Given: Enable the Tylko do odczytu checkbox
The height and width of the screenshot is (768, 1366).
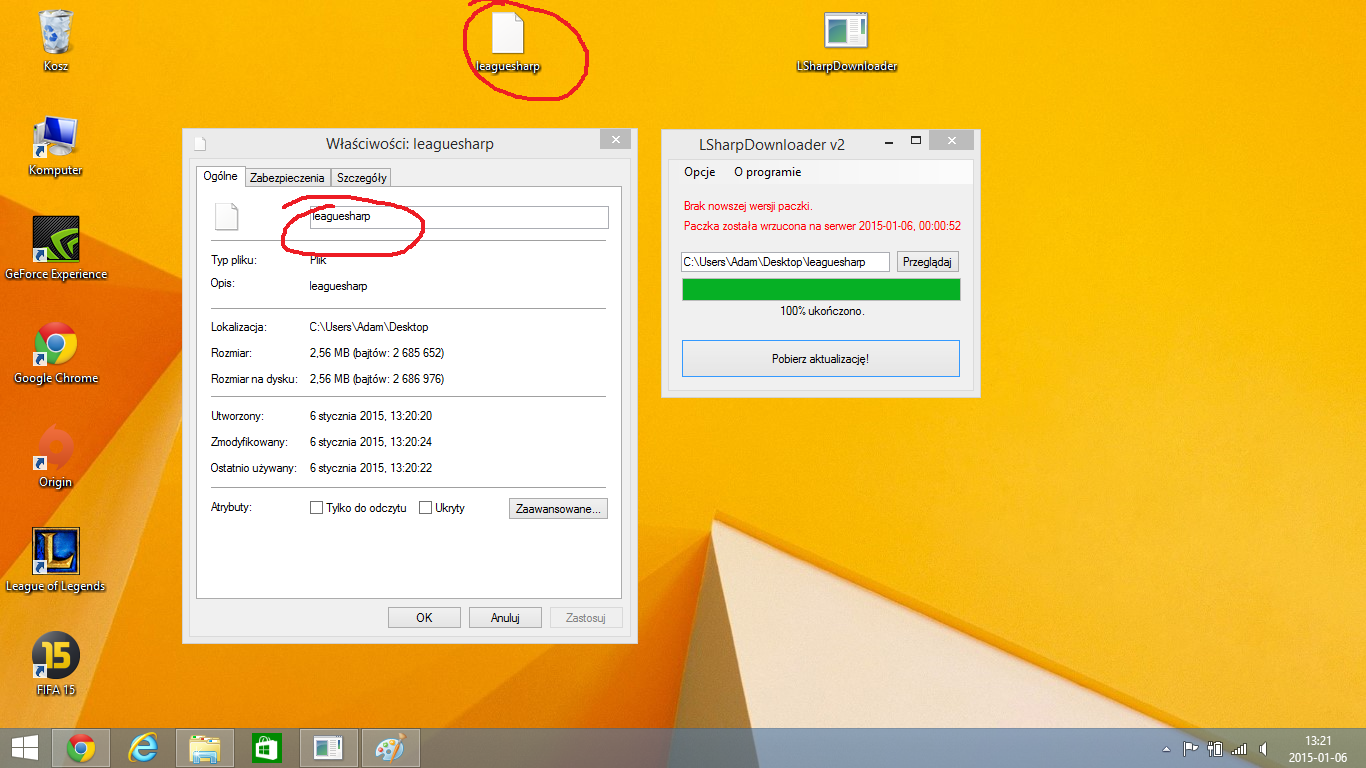Looking at the screenshot, I should [x=317, y=508].
